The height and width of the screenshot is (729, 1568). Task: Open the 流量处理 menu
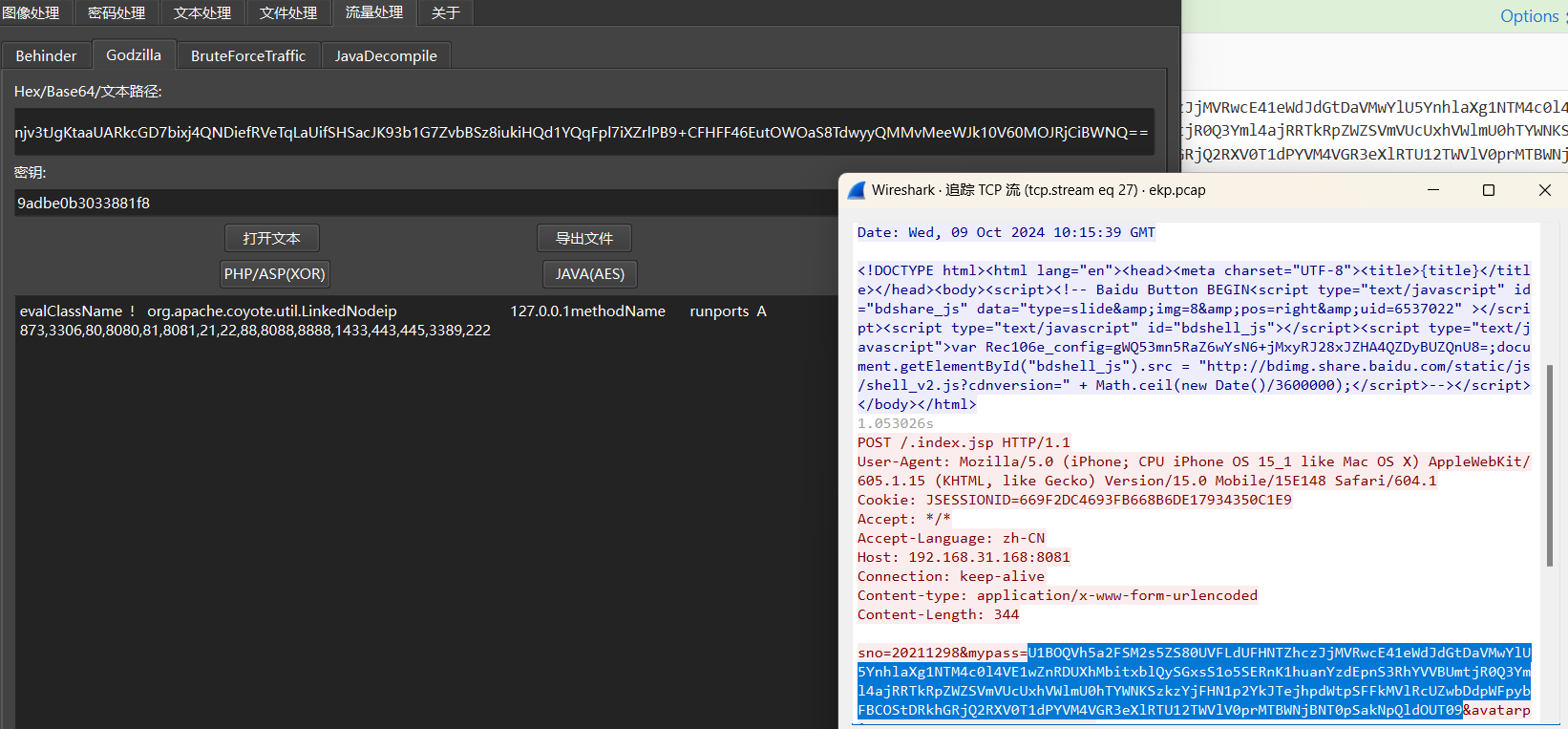[374, 12]
